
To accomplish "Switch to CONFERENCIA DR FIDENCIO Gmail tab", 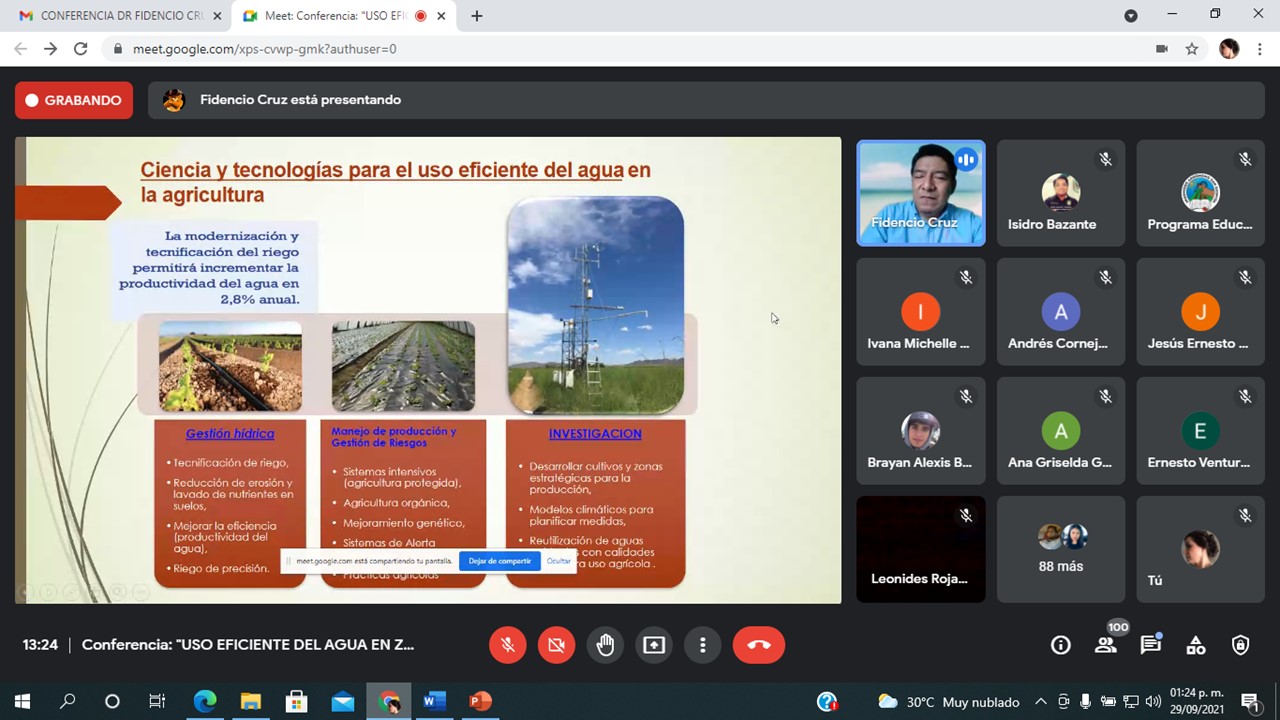I will (x=116, y=16).
